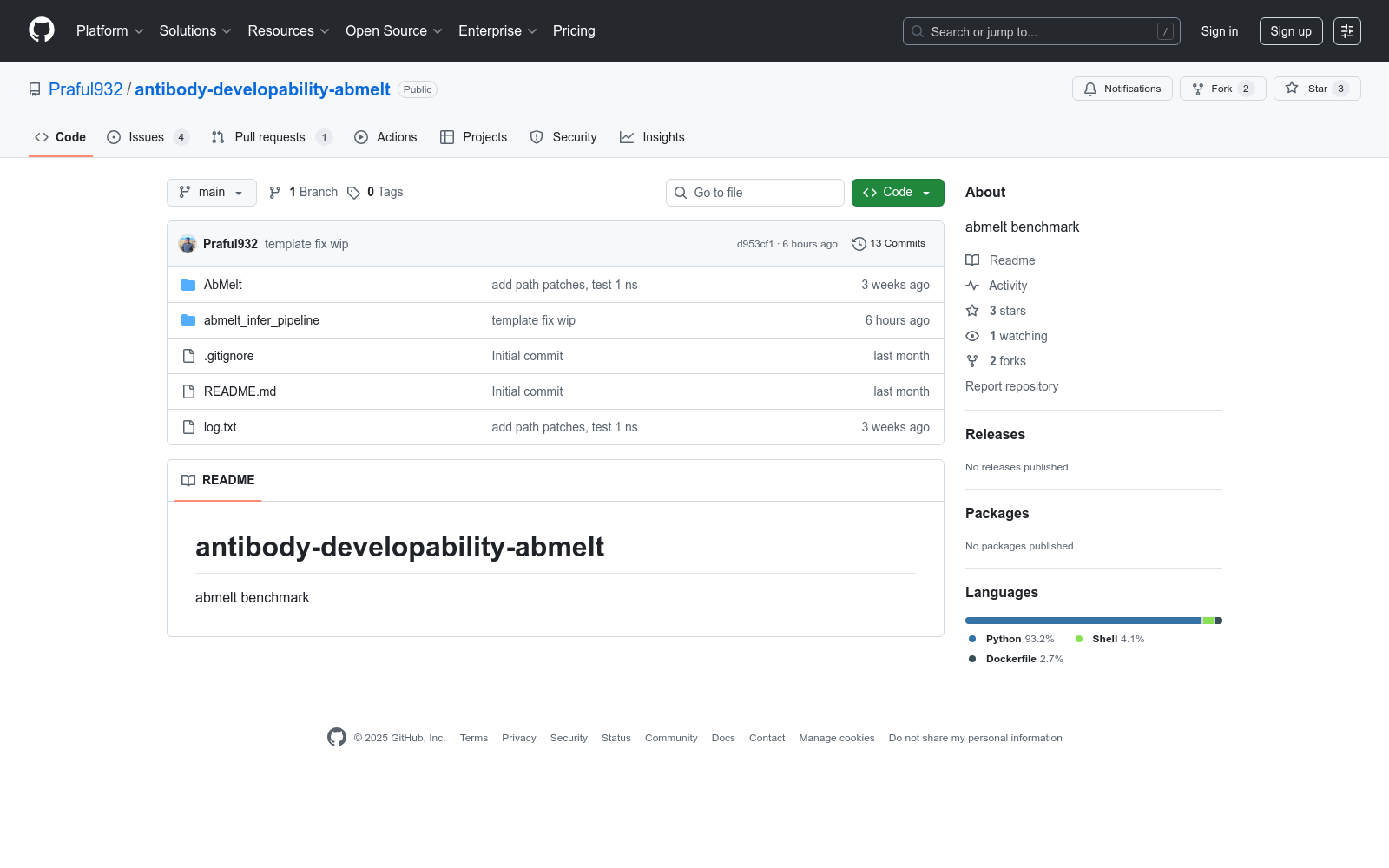Switch to the Issues tab
The height and width of the screenshot is (868, 1389).
(x=148, y=137)
